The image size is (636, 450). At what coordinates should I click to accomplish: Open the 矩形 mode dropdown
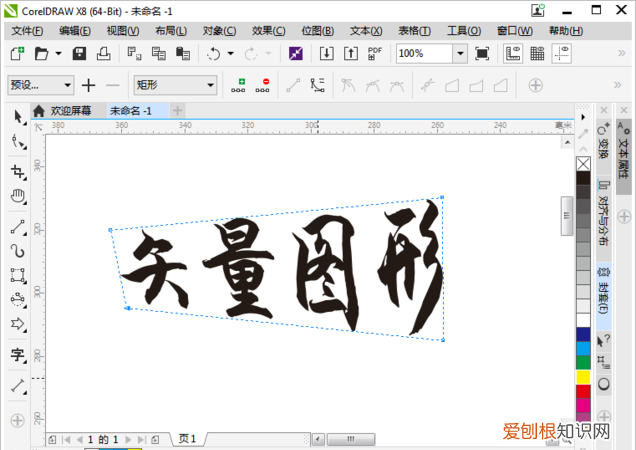click(x=175, y=85)
